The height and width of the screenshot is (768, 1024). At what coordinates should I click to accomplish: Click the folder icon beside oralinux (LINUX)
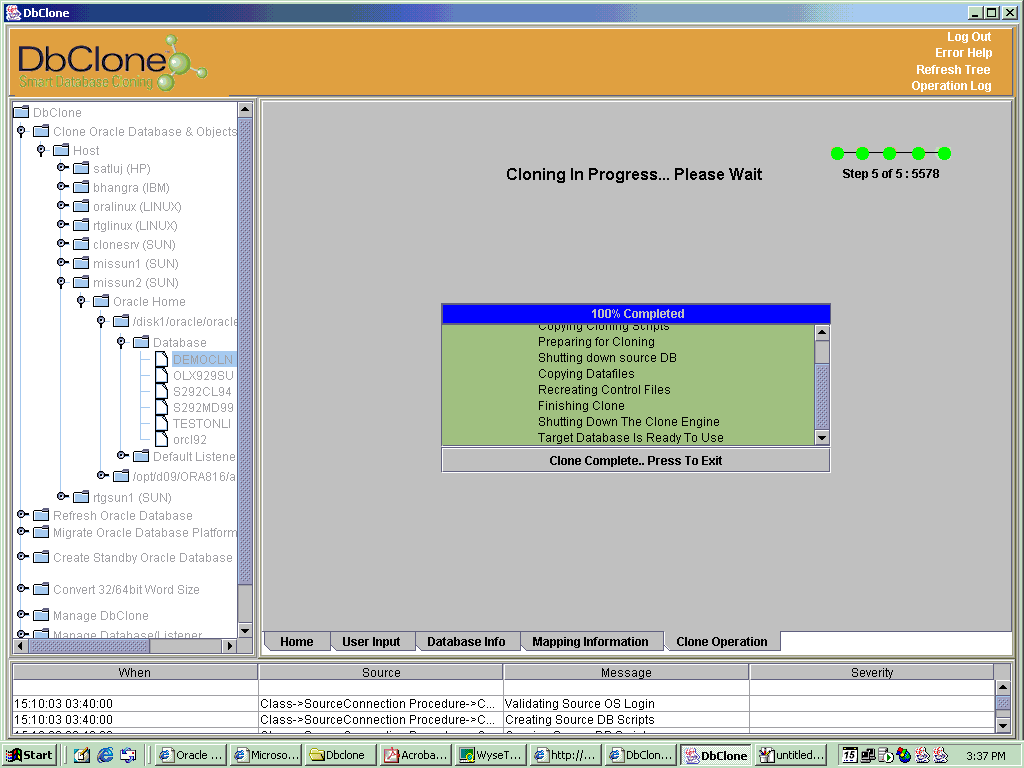point(81,206)
